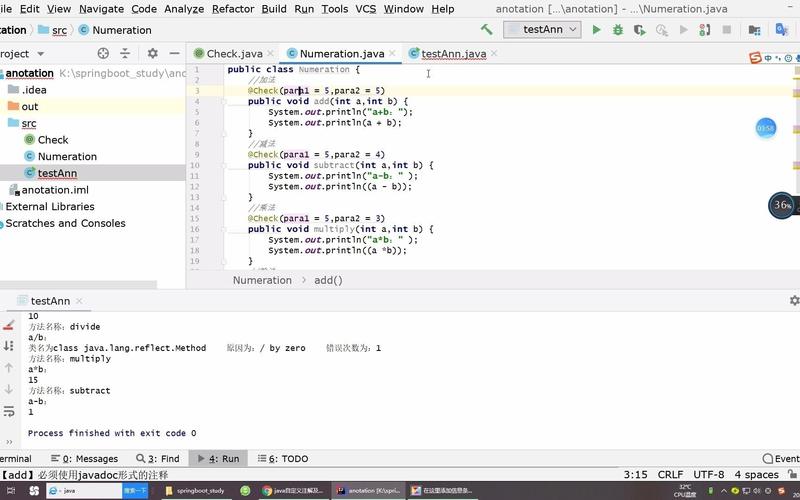Expand External Libraries node
This screenshot has width=800, height=500.
click(49, 207)
